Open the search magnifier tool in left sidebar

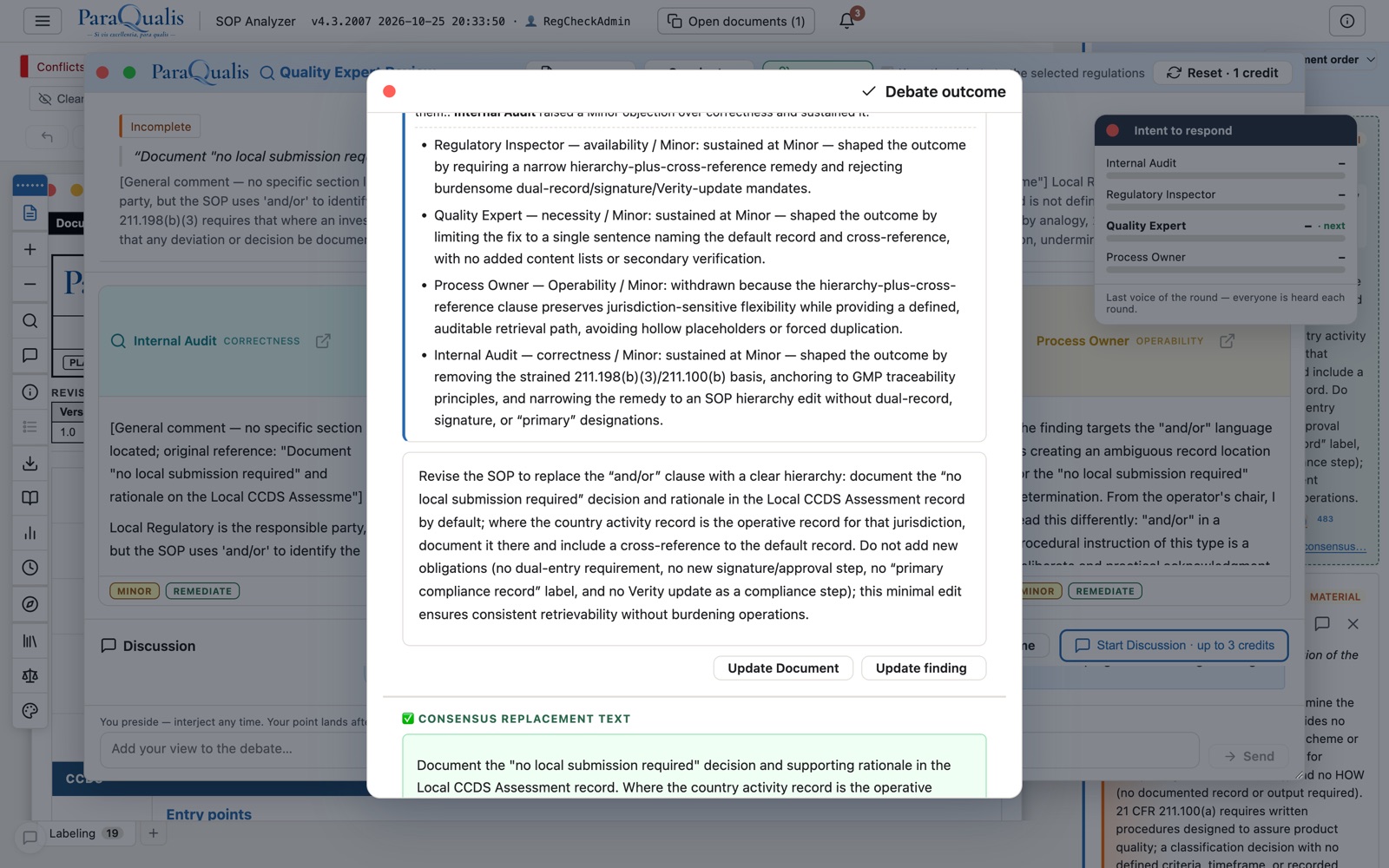[x=30, y=320]
